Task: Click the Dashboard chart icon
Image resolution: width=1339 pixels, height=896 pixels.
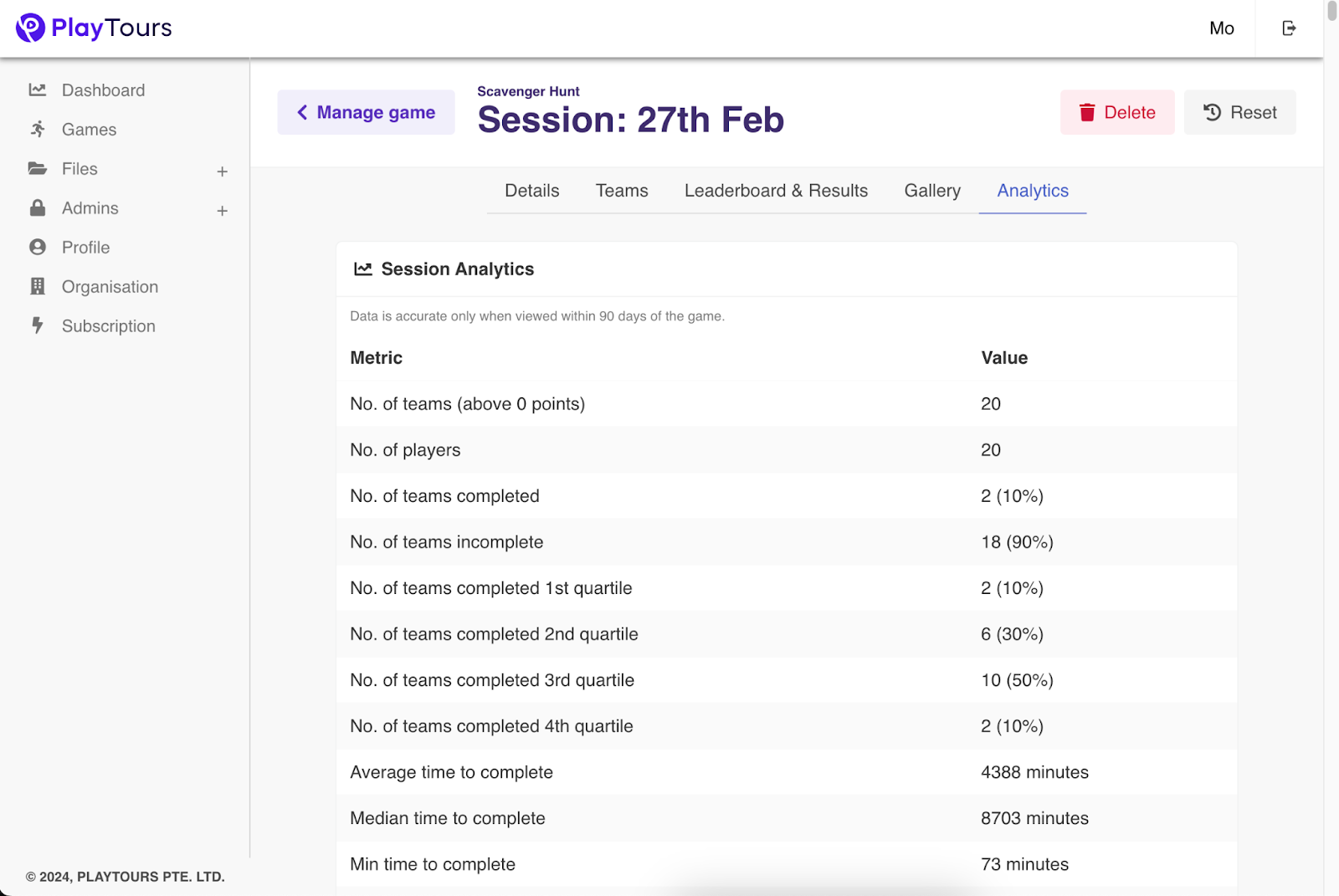Action: click(x=38, y=90)
